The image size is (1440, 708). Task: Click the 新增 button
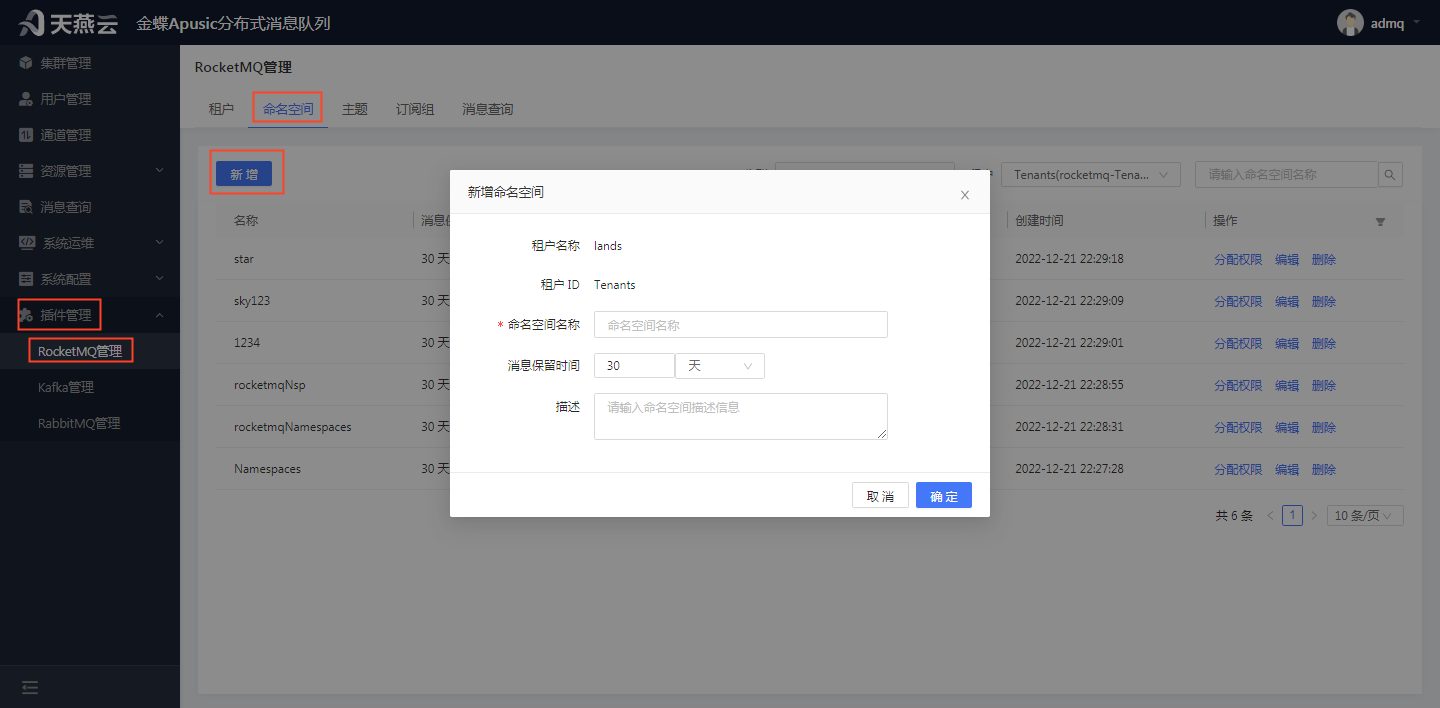coord(244,174)
